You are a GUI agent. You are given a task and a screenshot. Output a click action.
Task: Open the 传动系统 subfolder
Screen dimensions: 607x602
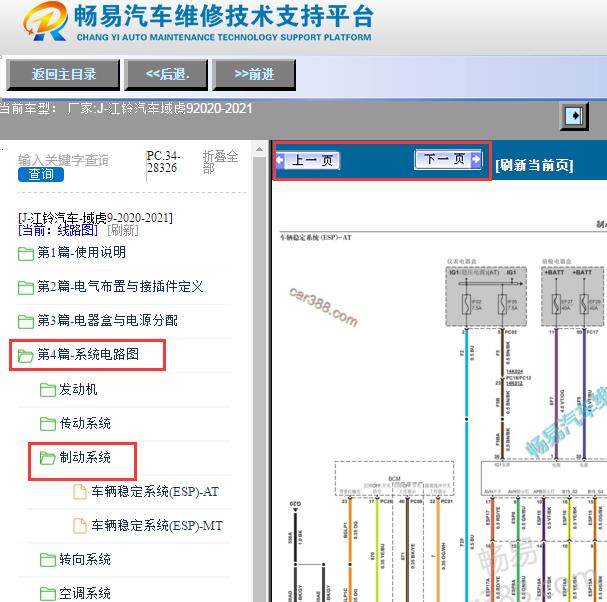click(x=85, y=424)
